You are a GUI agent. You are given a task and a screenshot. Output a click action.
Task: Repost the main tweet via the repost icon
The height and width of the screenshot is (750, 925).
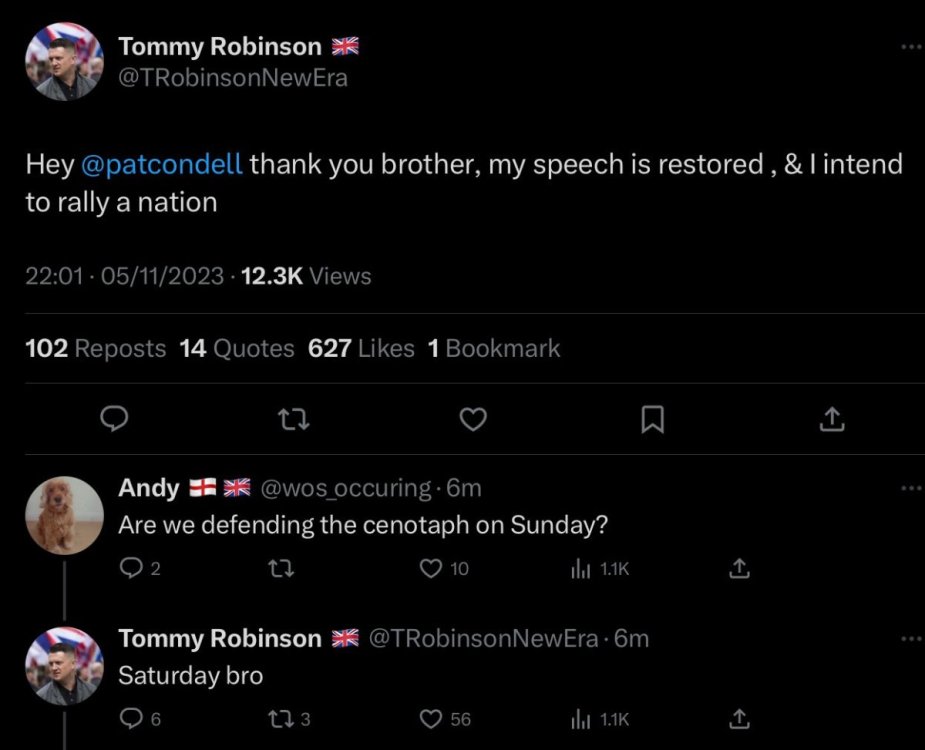[x=295, y=421]
